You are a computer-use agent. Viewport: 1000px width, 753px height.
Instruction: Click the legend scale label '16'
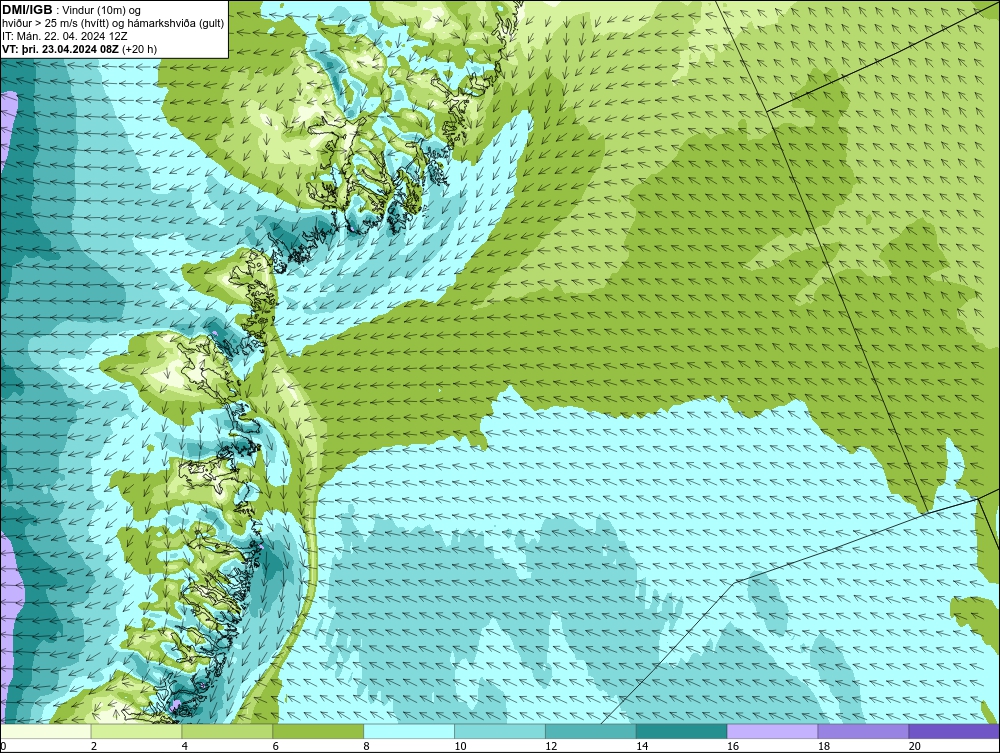733,746
